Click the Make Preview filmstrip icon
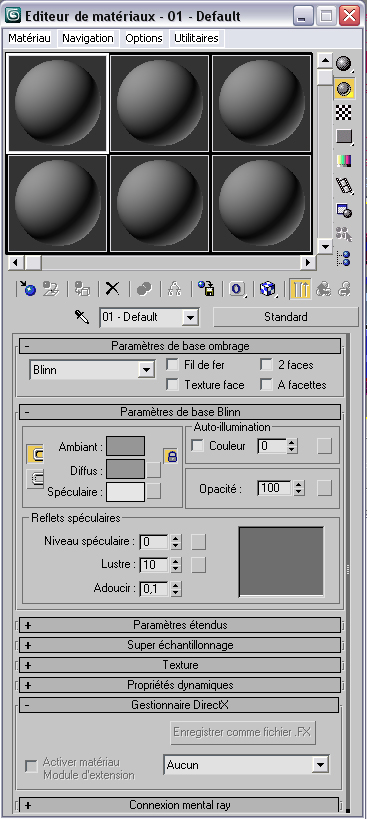This screenshot has height=819, width=367. (x=344, y=185)
